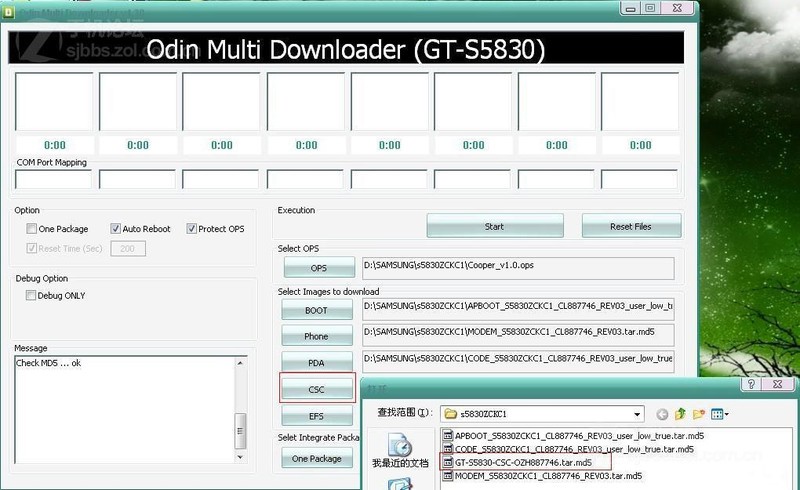Viewport: 800px width, 490px height.
Task: Click Message box scroll up arrow
Action: (x=240, y=363)
